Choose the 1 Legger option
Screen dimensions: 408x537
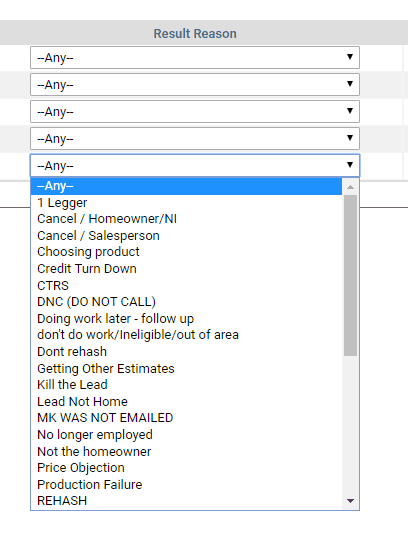[186, 203]
